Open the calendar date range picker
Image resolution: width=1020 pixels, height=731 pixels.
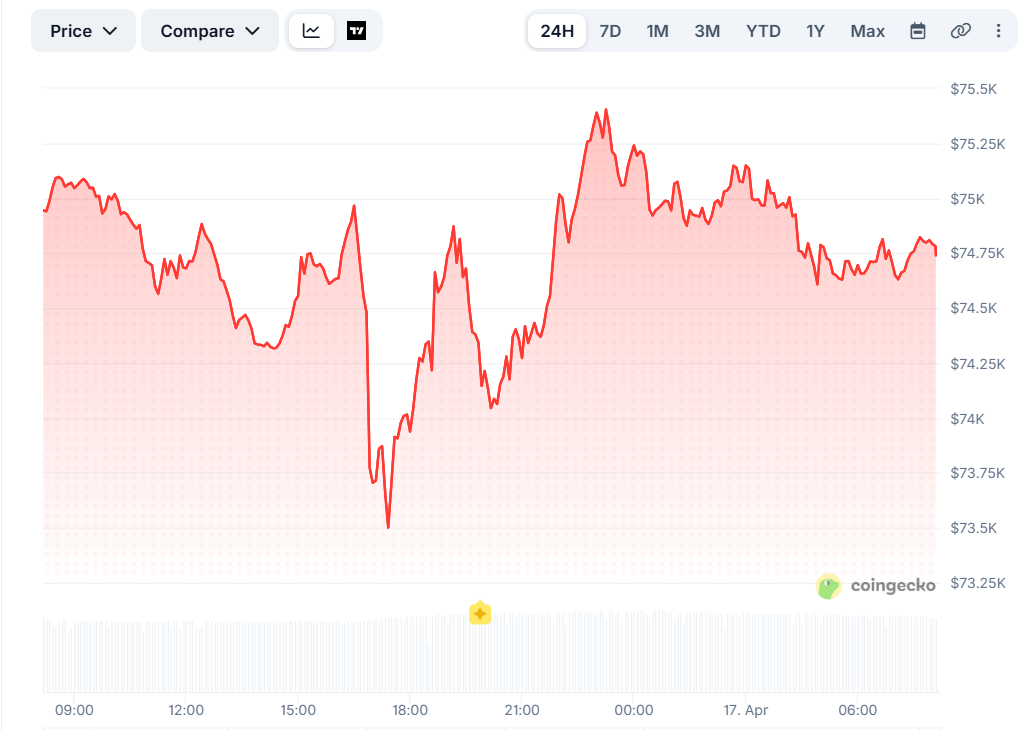point(918,31)
